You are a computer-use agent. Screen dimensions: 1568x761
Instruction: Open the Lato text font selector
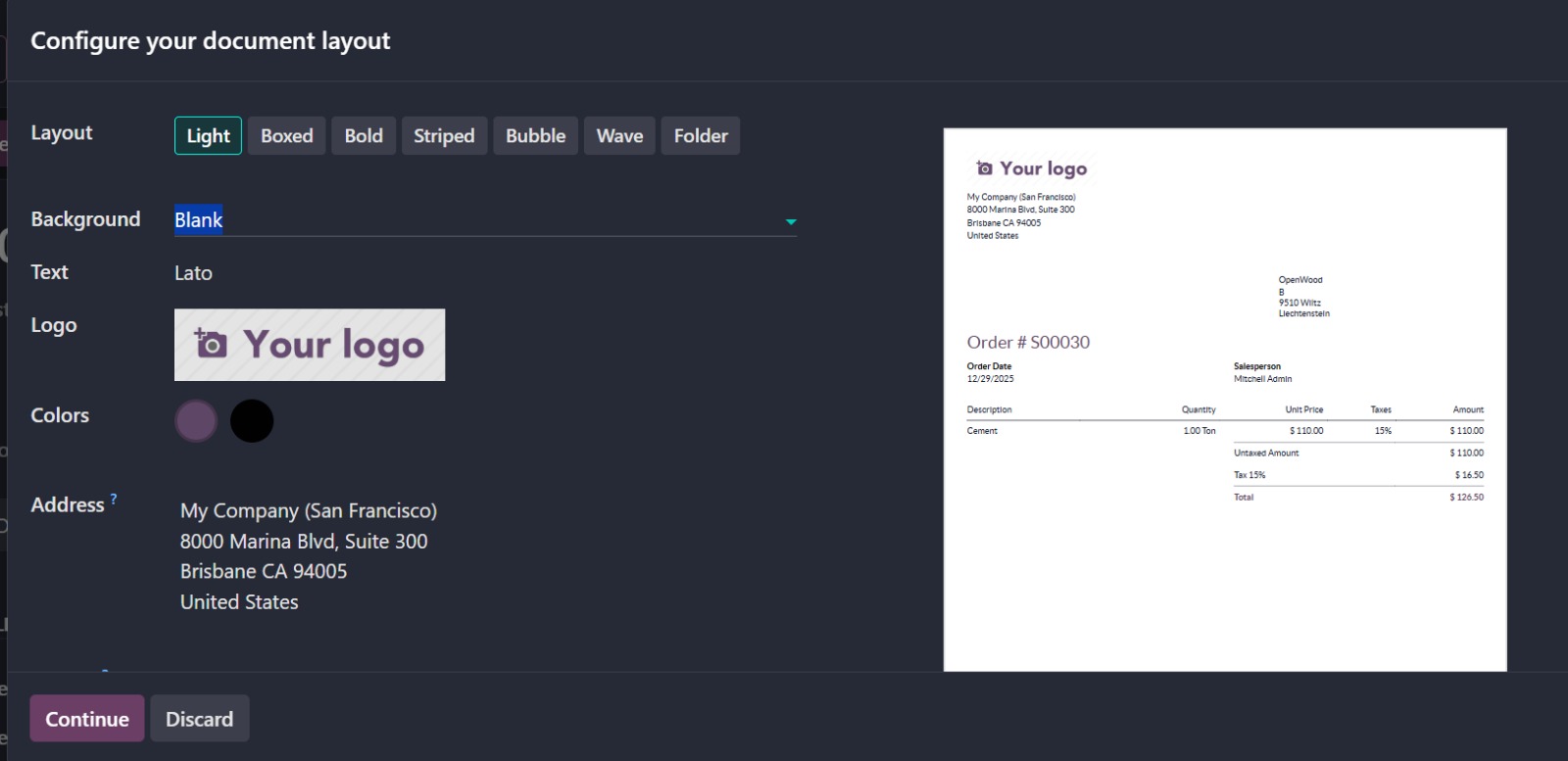coord(193,273)
